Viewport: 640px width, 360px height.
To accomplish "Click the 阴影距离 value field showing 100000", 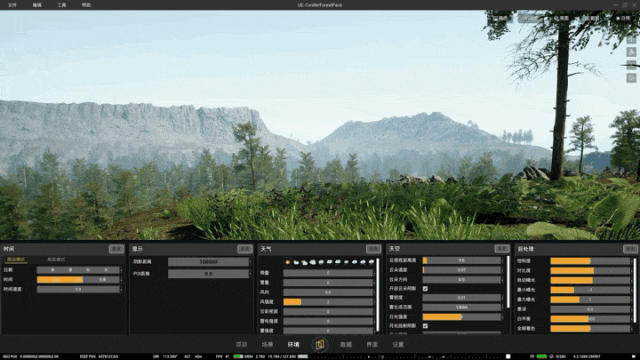I will click(208, 262).
